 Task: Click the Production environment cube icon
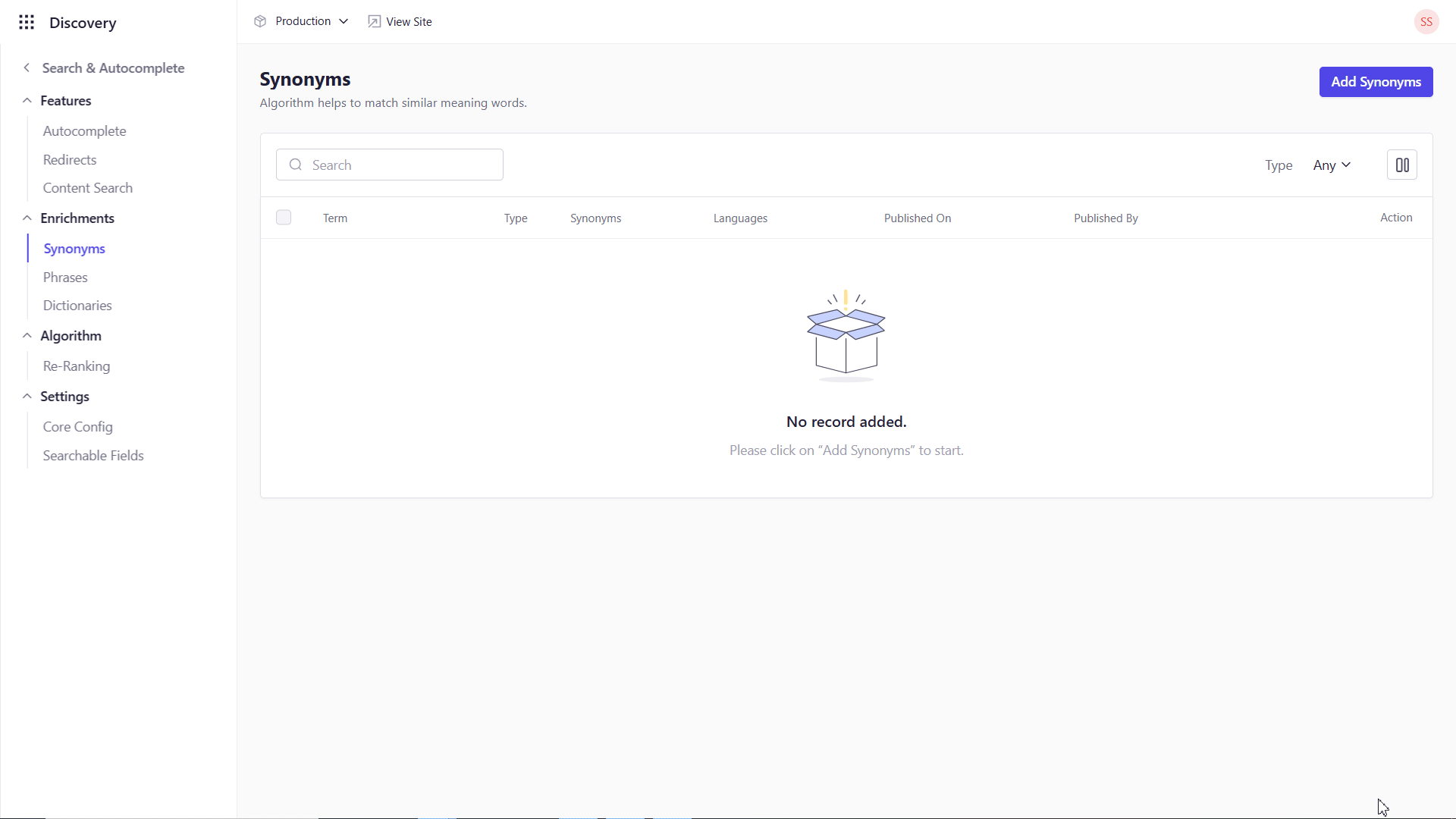(x=260, y=21)
